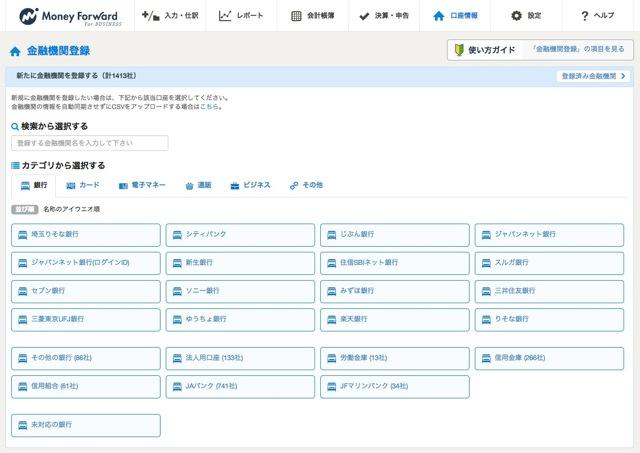This screenshot has height=453, width=640.
Task: Expand 信用金庫 (266社) group
Action: point(549,358)
